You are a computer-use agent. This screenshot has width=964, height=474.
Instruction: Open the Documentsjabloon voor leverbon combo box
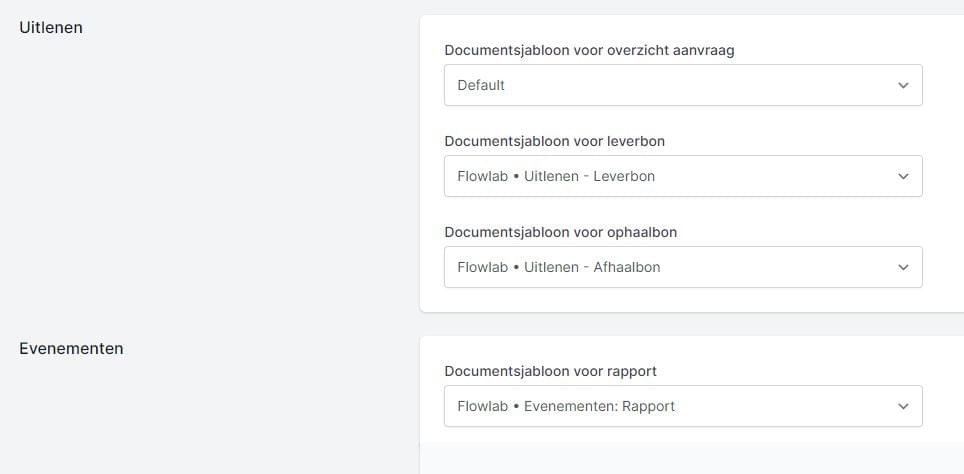(683, 176)
